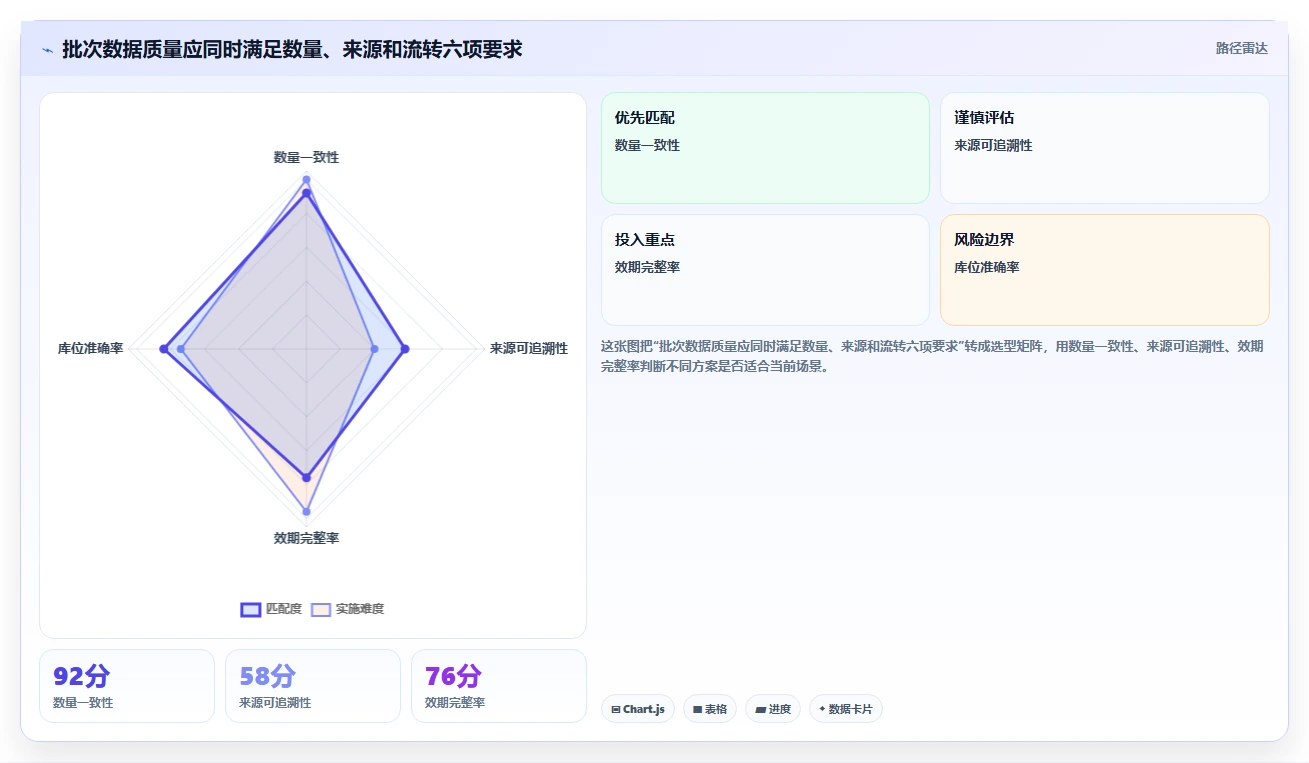Open the 谨慎评估 card
This screenshot has height=763, width=1309.
[x=1105, y=148]
